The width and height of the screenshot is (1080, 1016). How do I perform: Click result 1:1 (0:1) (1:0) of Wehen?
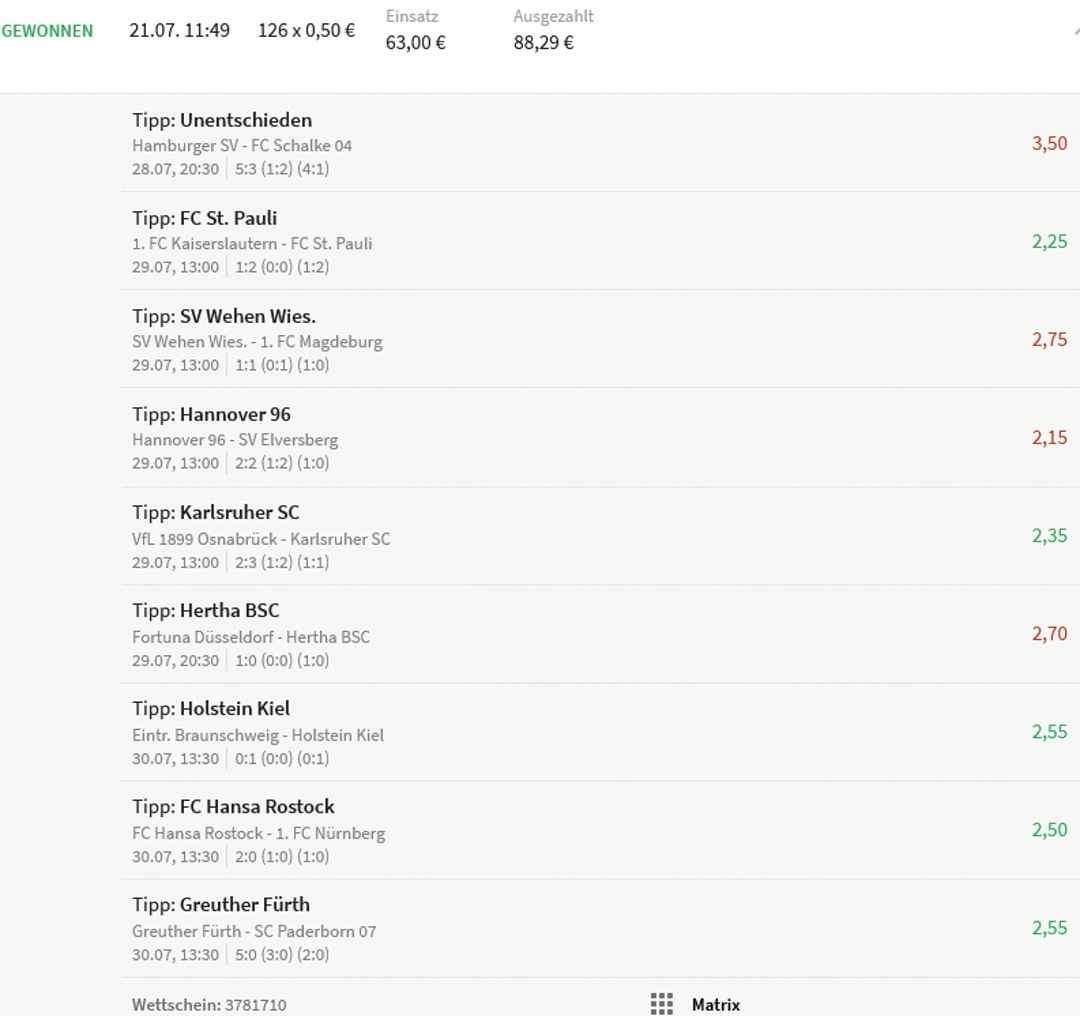pos(282,365)
